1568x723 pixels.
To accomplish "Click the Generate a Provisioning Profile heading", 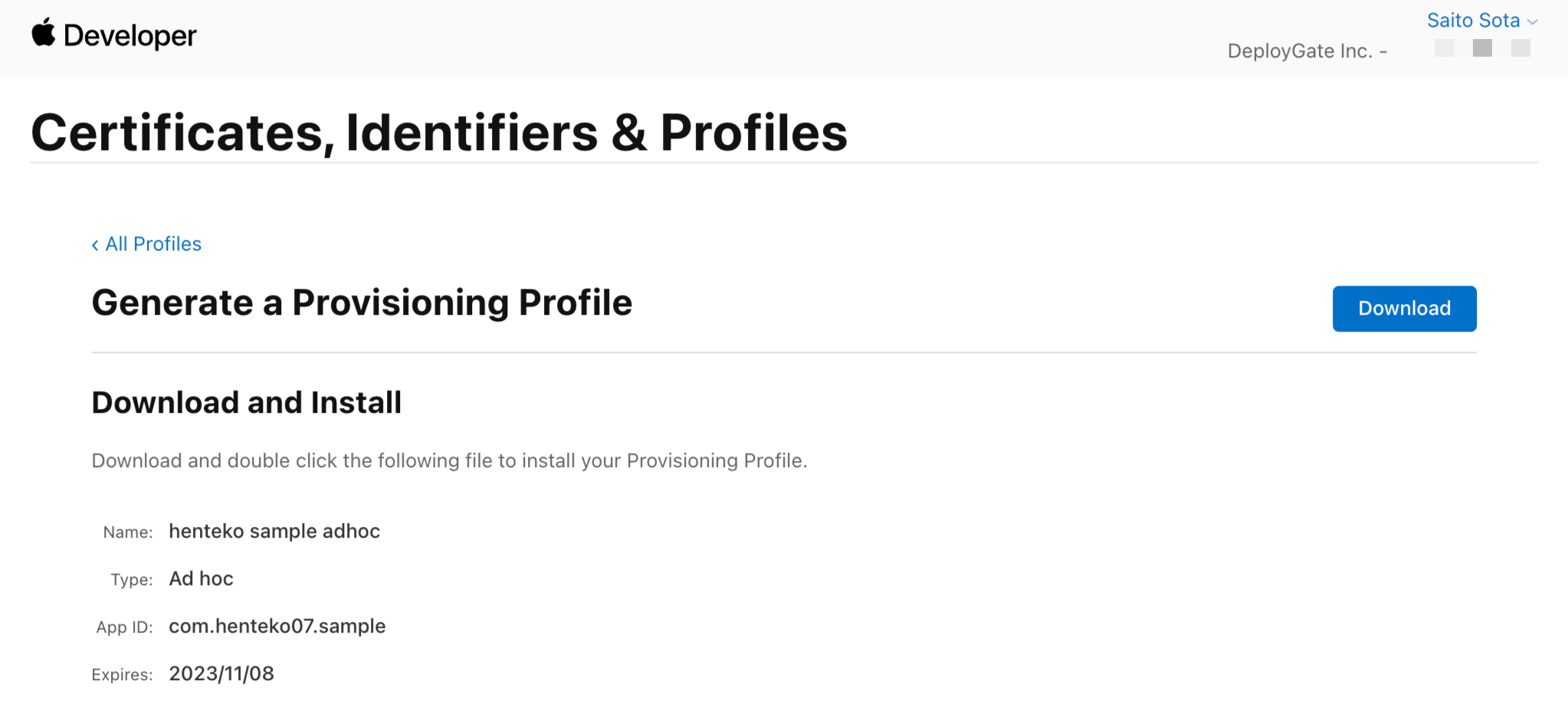I will tap(362, 302).
